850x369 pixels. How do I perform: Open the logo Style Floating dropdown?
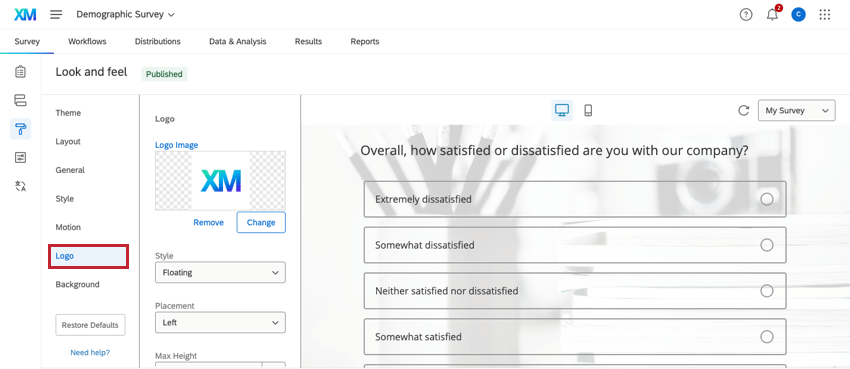[x=220, y=273]
